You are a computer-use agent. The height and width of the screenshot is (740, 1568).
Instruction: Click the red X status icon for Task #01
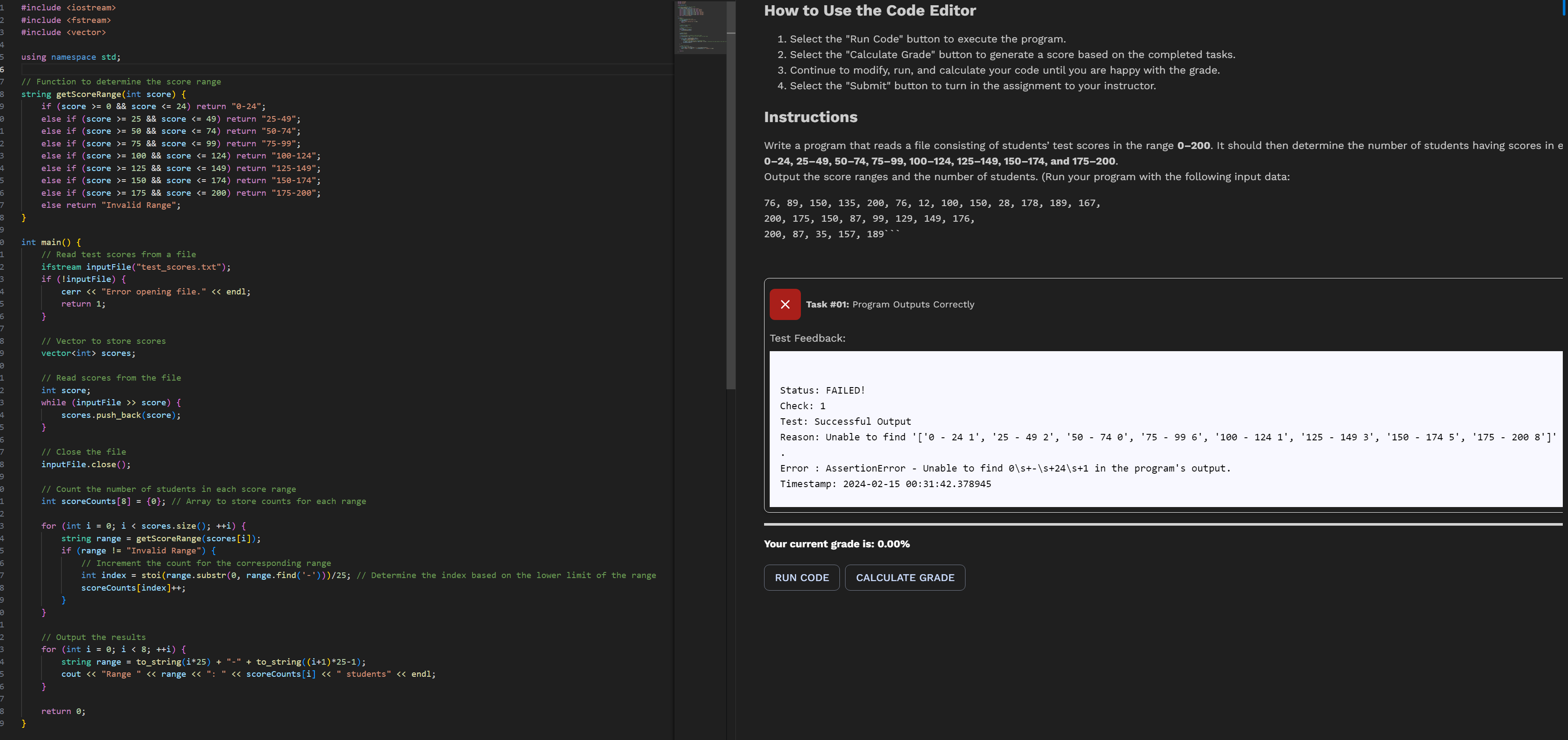click(784, 304)
